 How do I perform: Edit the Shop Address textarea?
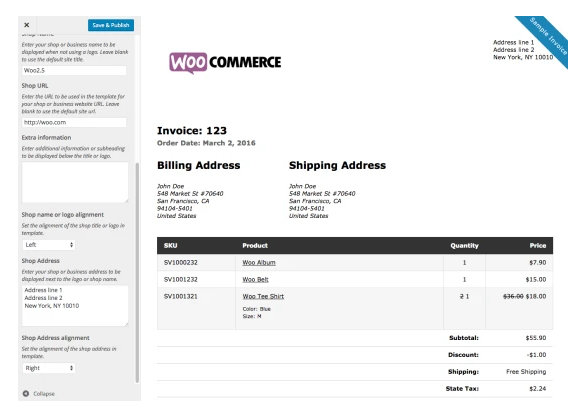[x=75, y=305]
